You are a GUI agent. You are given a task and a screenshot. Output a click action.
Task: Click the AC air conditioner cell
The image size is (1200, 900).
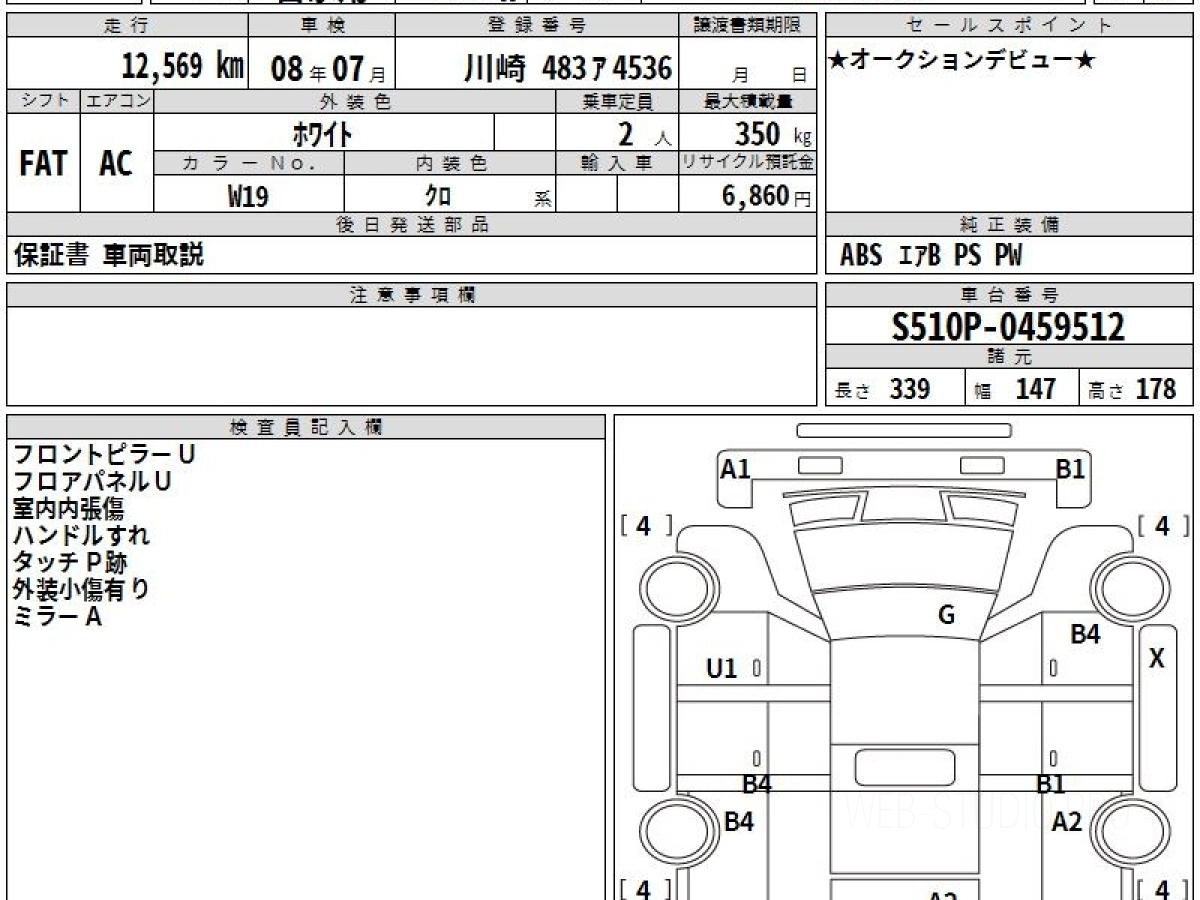click(x=116, y=164)
